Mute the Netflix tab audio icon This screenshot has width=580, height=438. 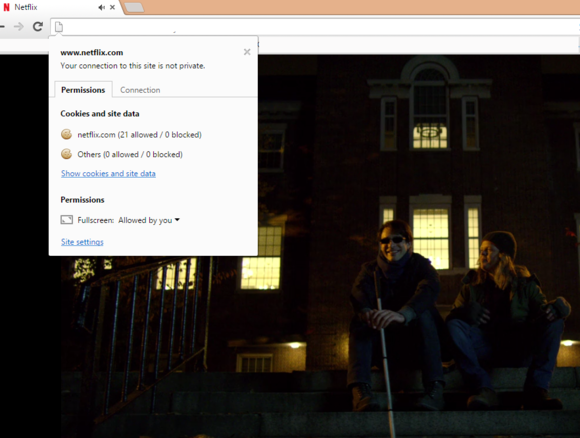point(101,7)
